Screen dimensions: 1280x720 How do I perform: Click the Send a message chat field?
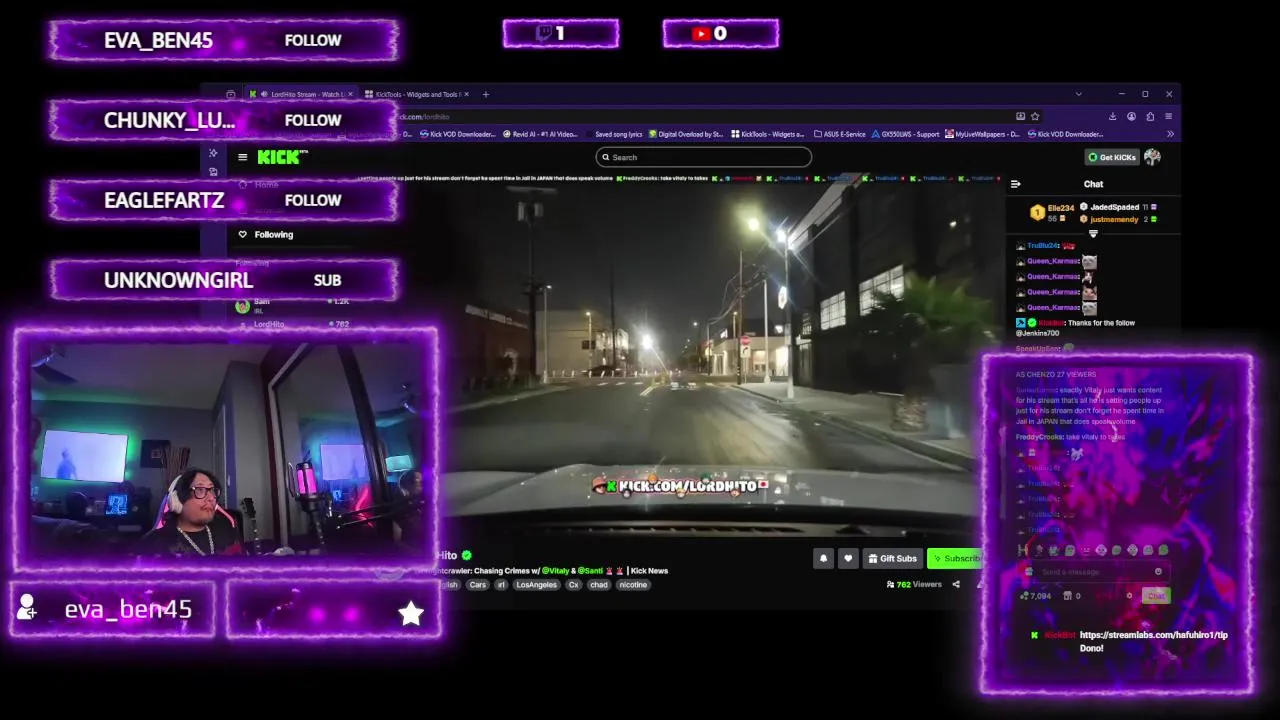(1095, 572)
